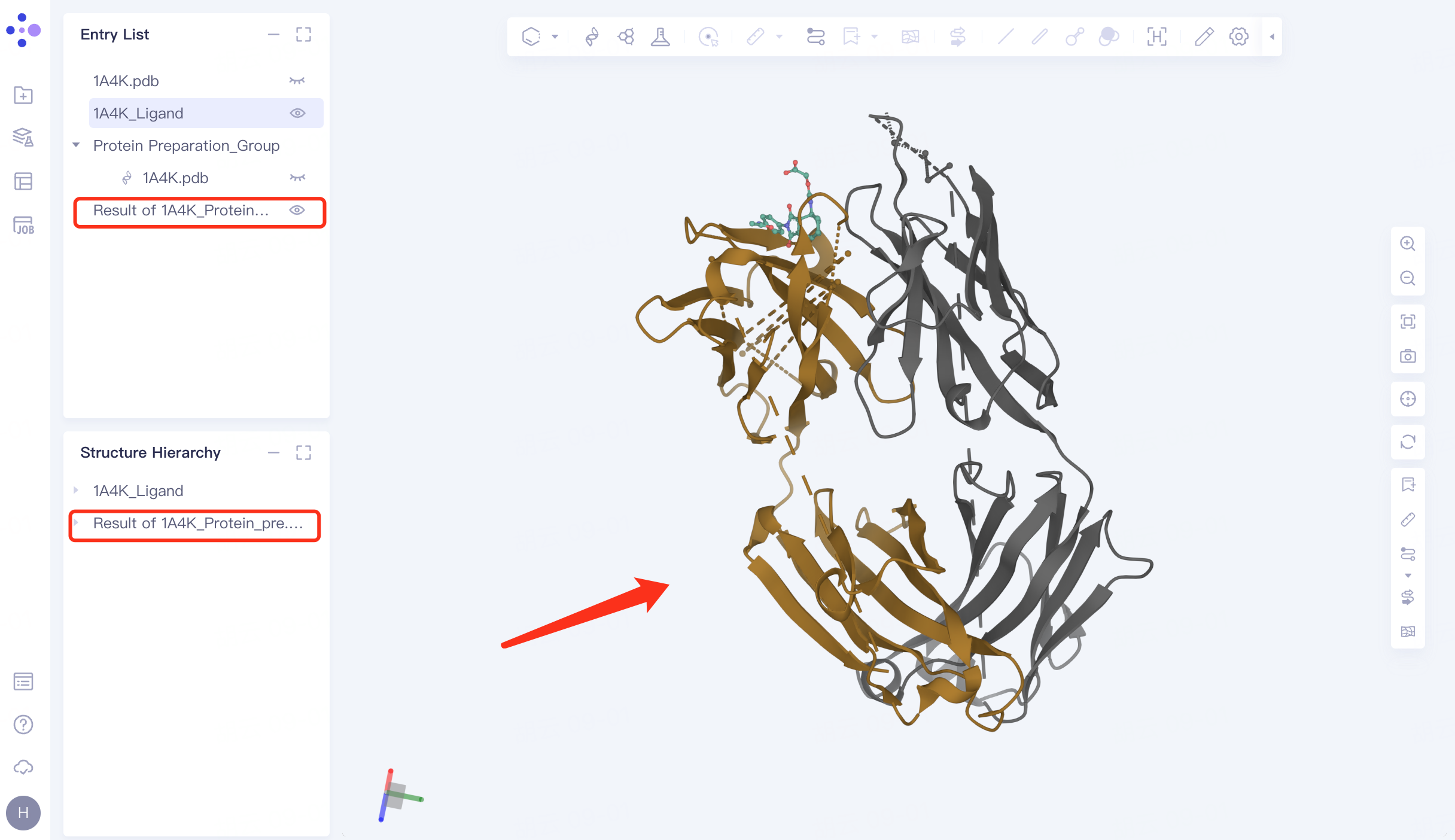Reset the view with the refresh icon

(1408, 443)
